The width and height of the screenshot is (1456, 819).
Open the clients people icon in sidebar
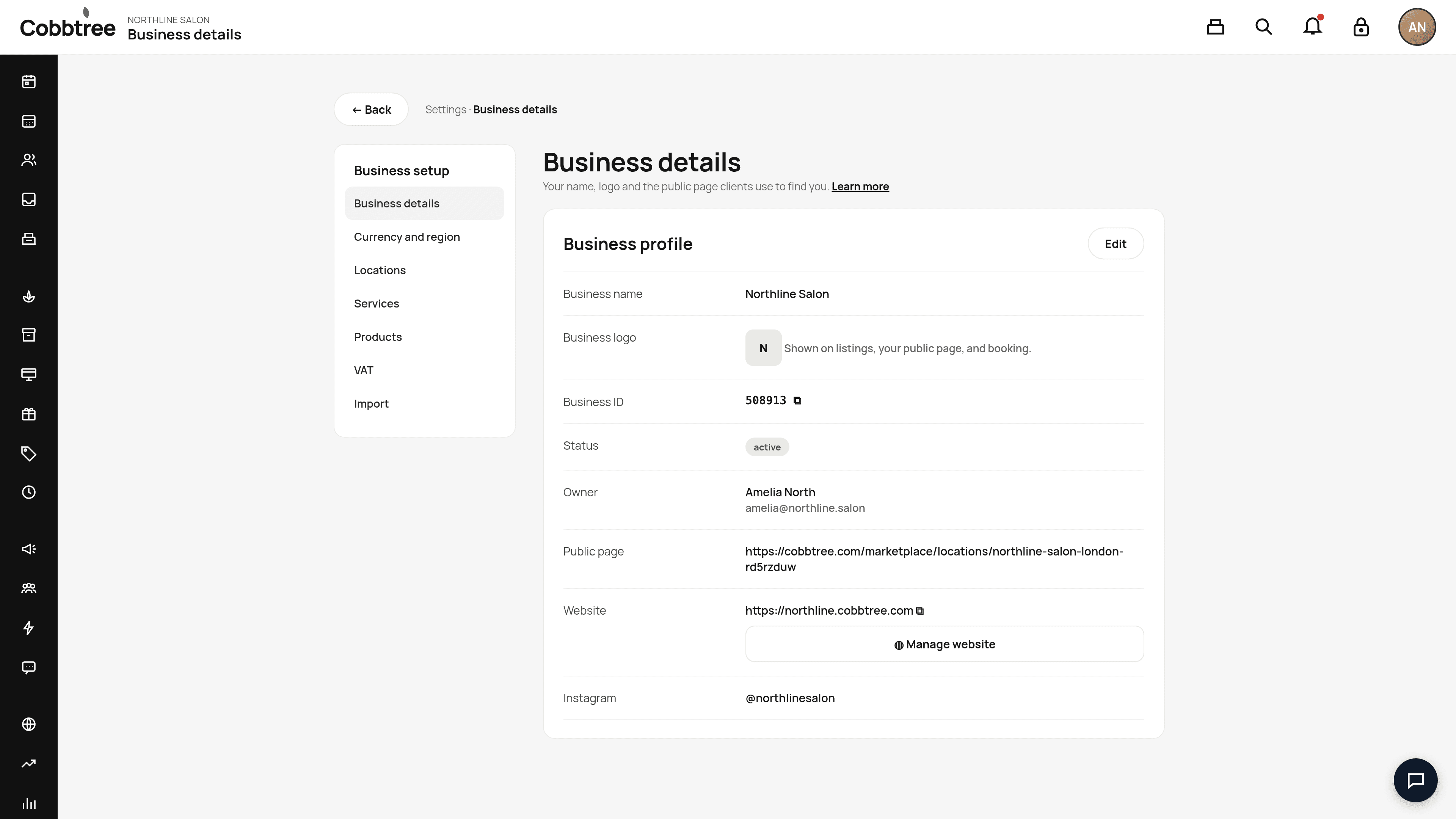point(29,160)
